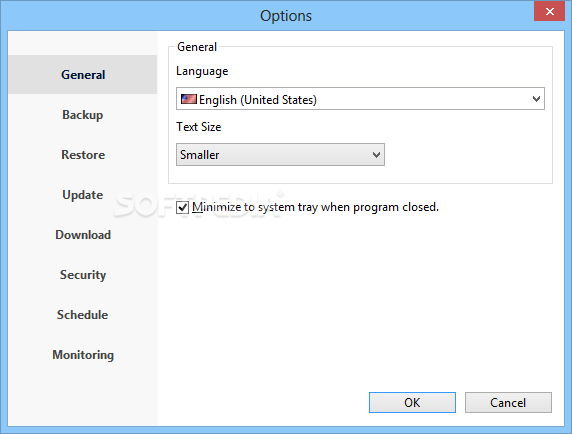Screen dimensions: 572x434
Task: Select the Update tab
Action: pyautogui.click(x=83, y=195)
